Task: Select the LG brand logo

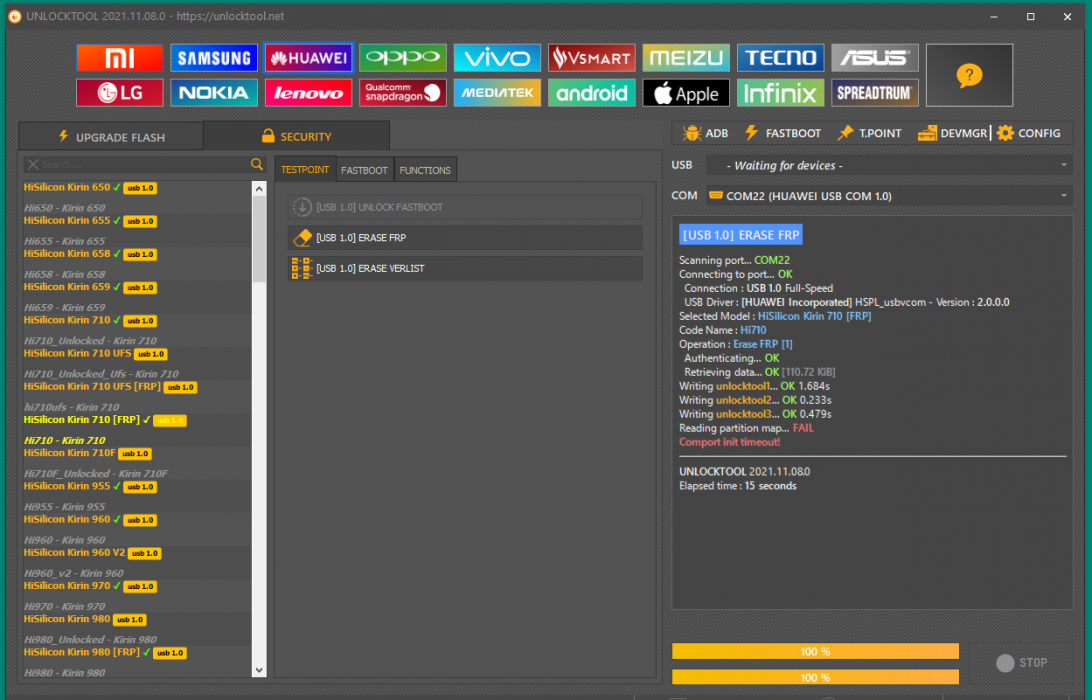Action: tap(120, 93)
